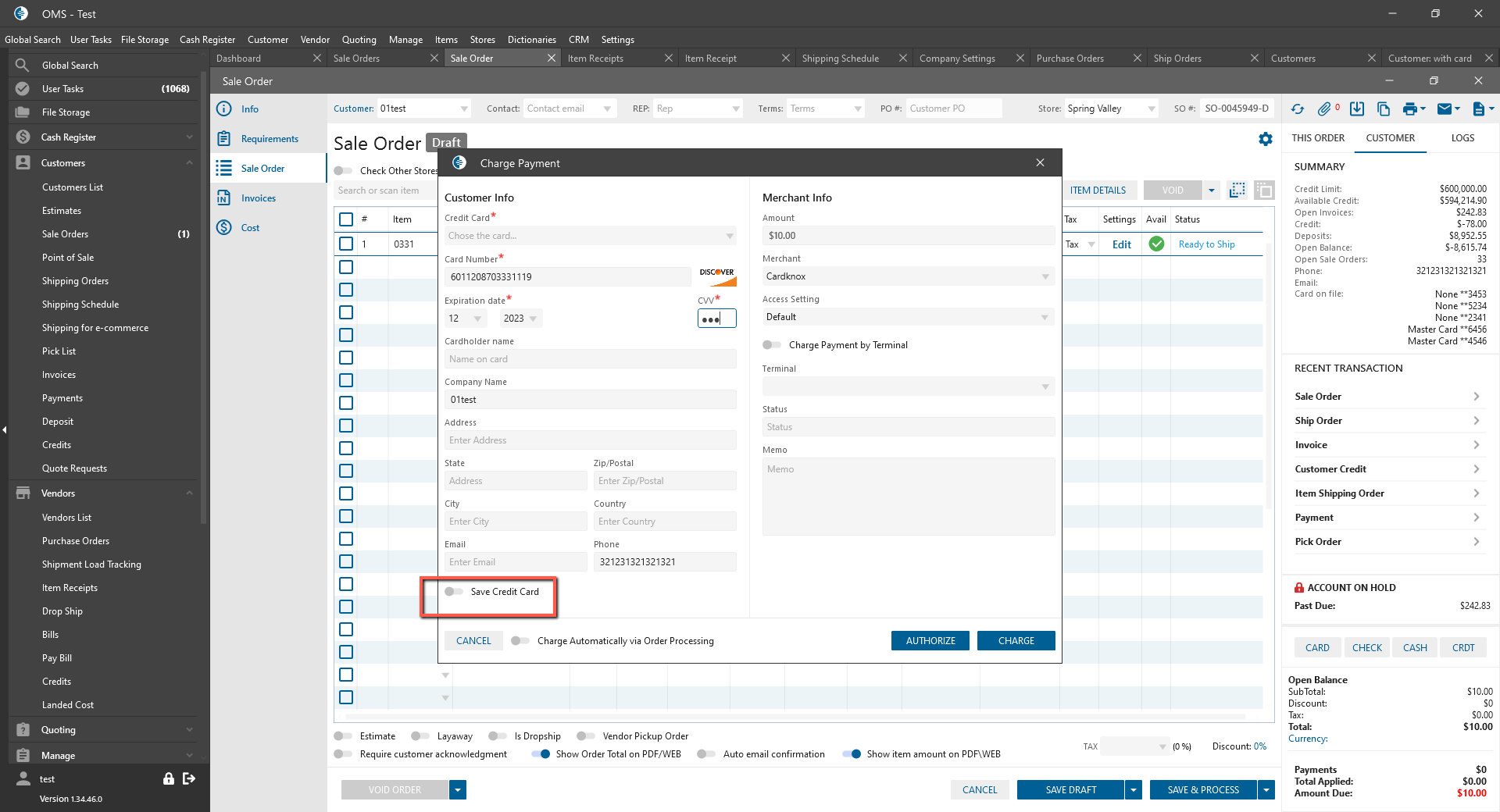Open the Dictionaries menu
The width and height of the screenshot is (1500, 812).
point(531,40)
